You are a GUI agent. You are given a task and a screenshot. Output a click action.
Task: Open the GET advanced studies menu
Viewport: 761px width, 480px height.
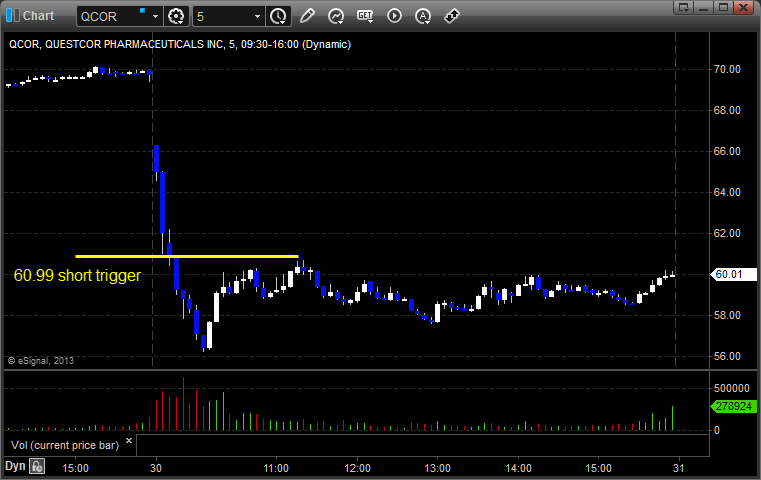pos(365,16)
